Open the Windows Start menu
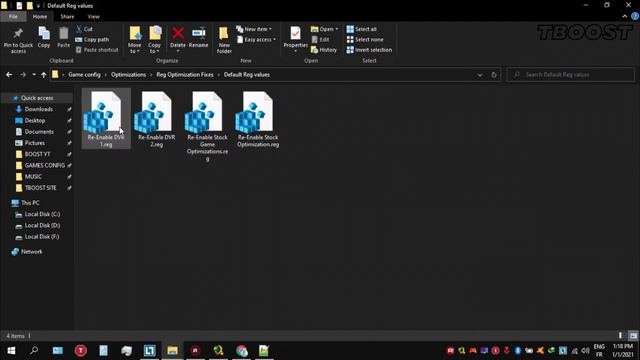 (x=11, y=351)
